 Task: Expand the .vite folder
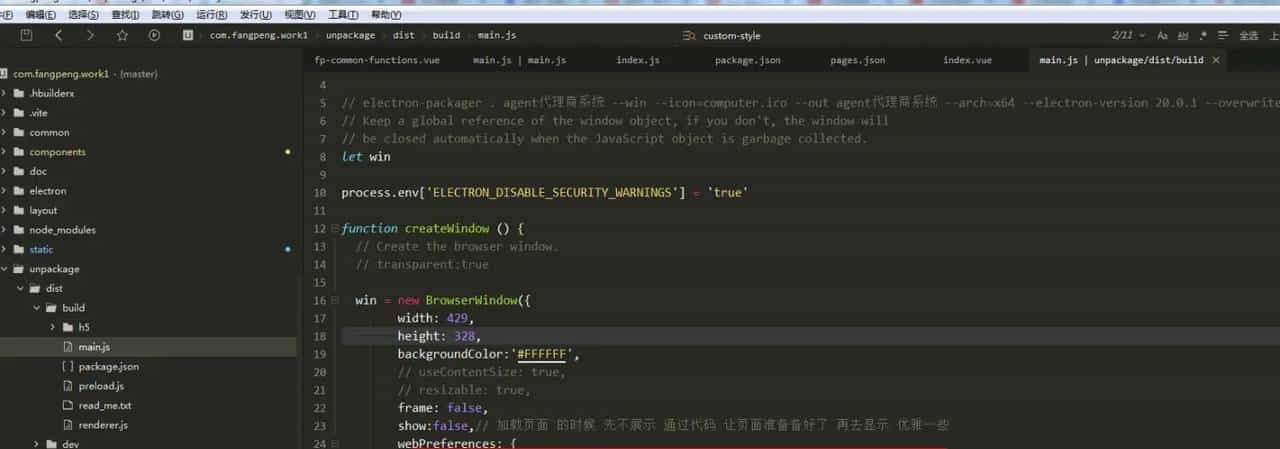click(5, 113)
